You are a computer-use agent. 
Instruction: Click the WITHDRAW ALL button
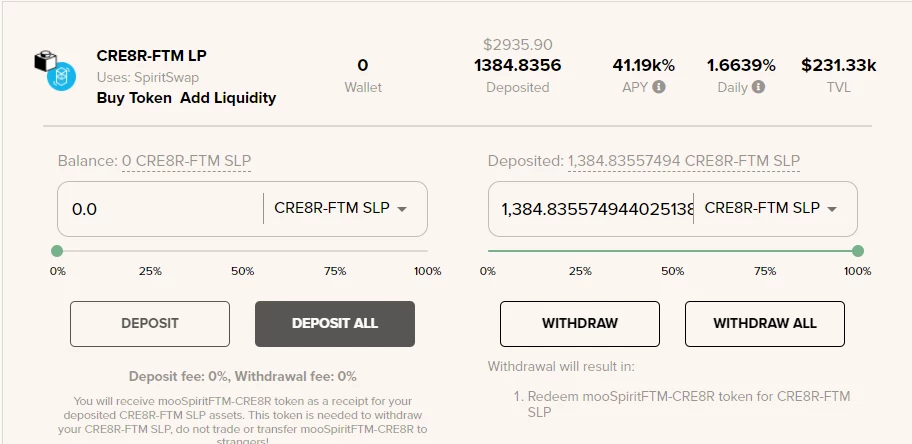tap(765, 324)
